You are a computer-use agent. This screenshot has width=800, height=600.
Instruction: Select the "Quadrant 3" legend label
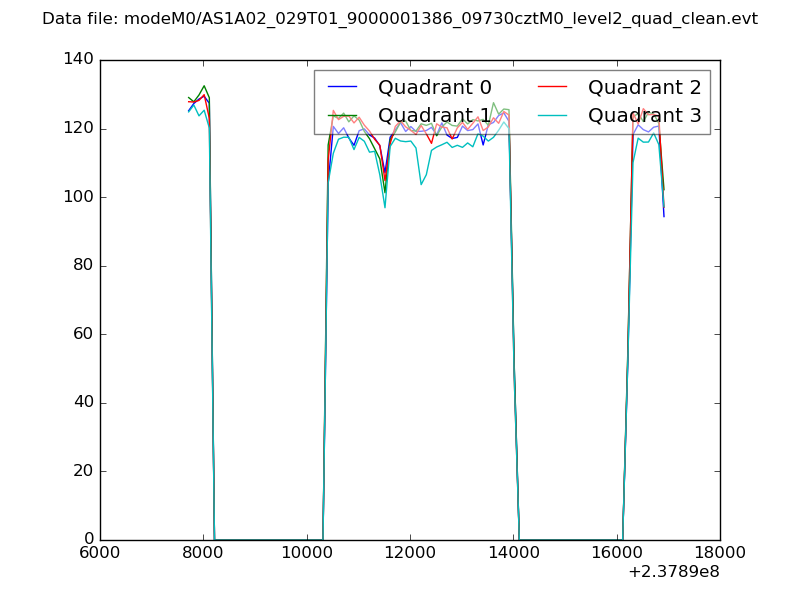click(x=644, y=115)
